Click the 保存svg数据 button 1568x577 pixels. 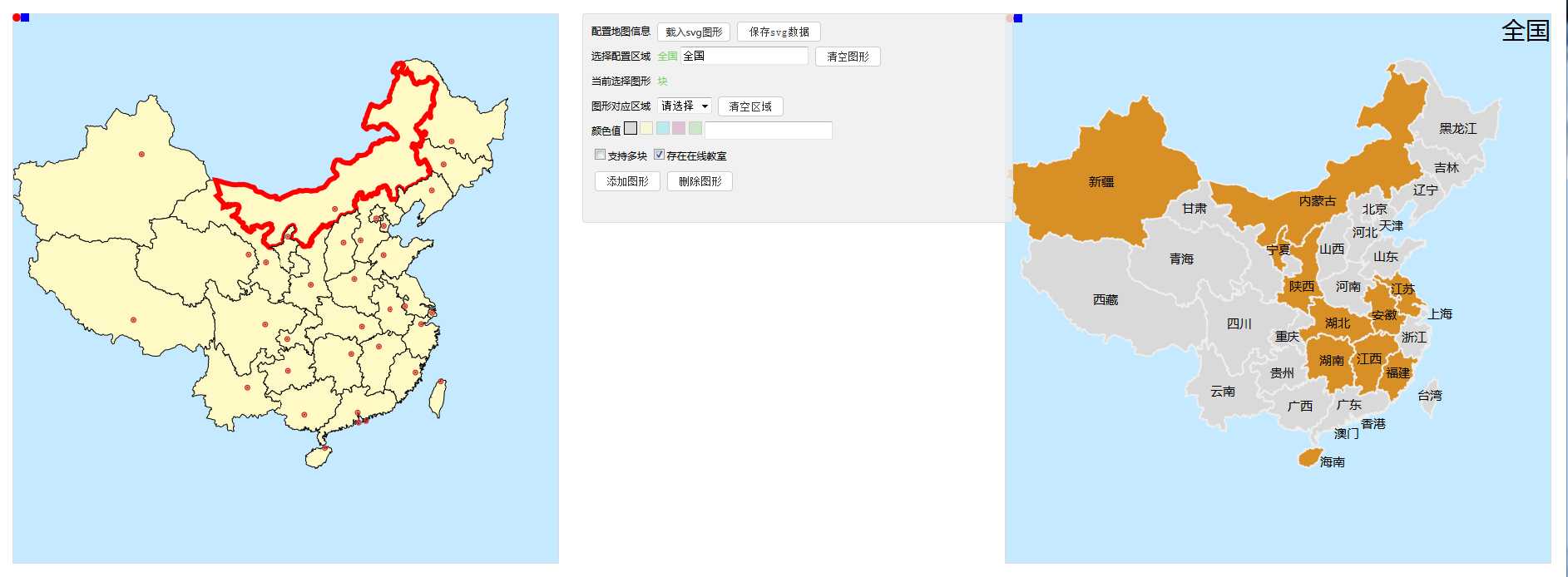point(779,32)
